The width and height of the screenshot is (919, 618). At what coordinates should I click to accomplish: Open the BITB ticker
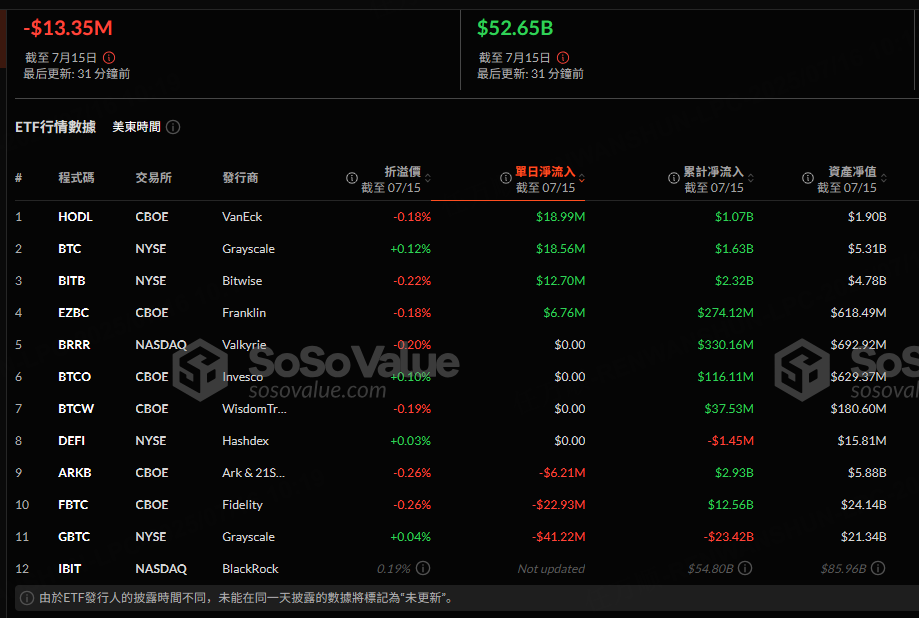click(x=72, y=281)
